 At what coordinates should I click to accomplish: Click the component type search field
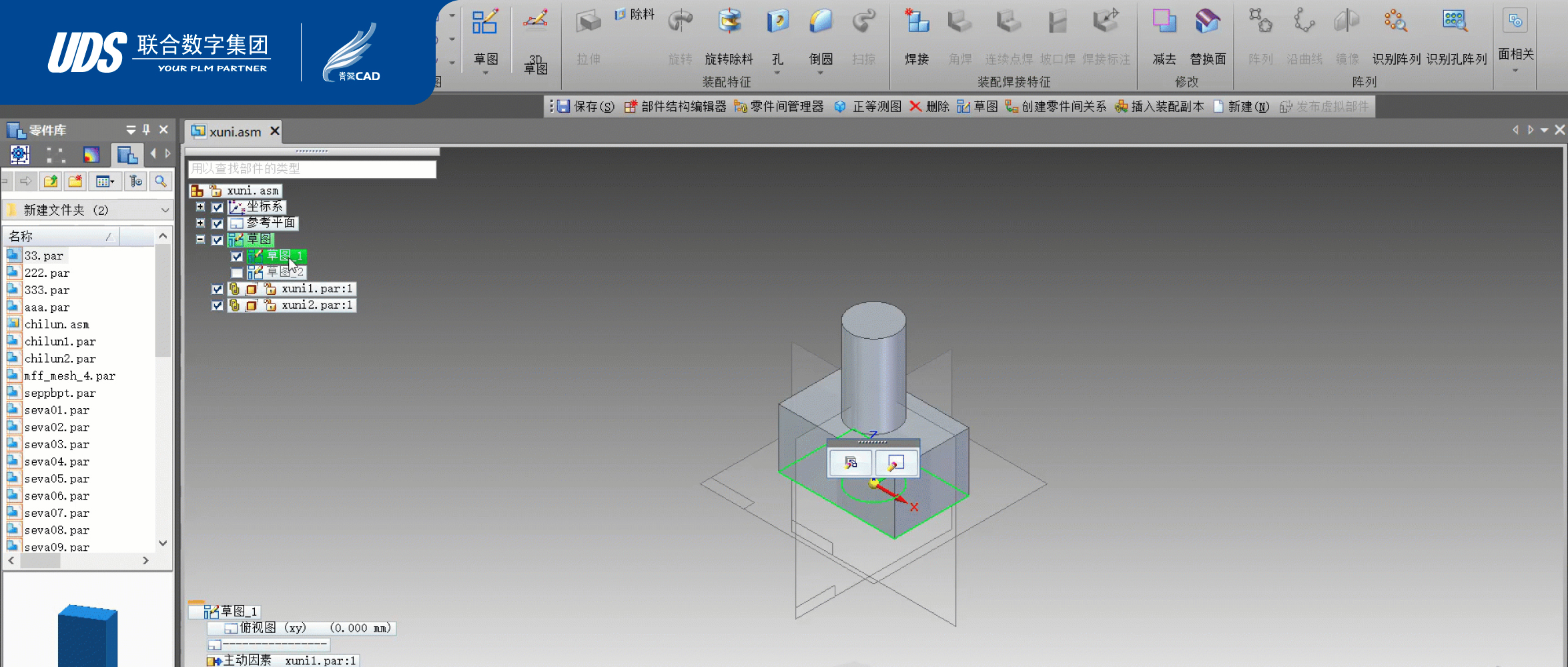[x=312, y=169]
